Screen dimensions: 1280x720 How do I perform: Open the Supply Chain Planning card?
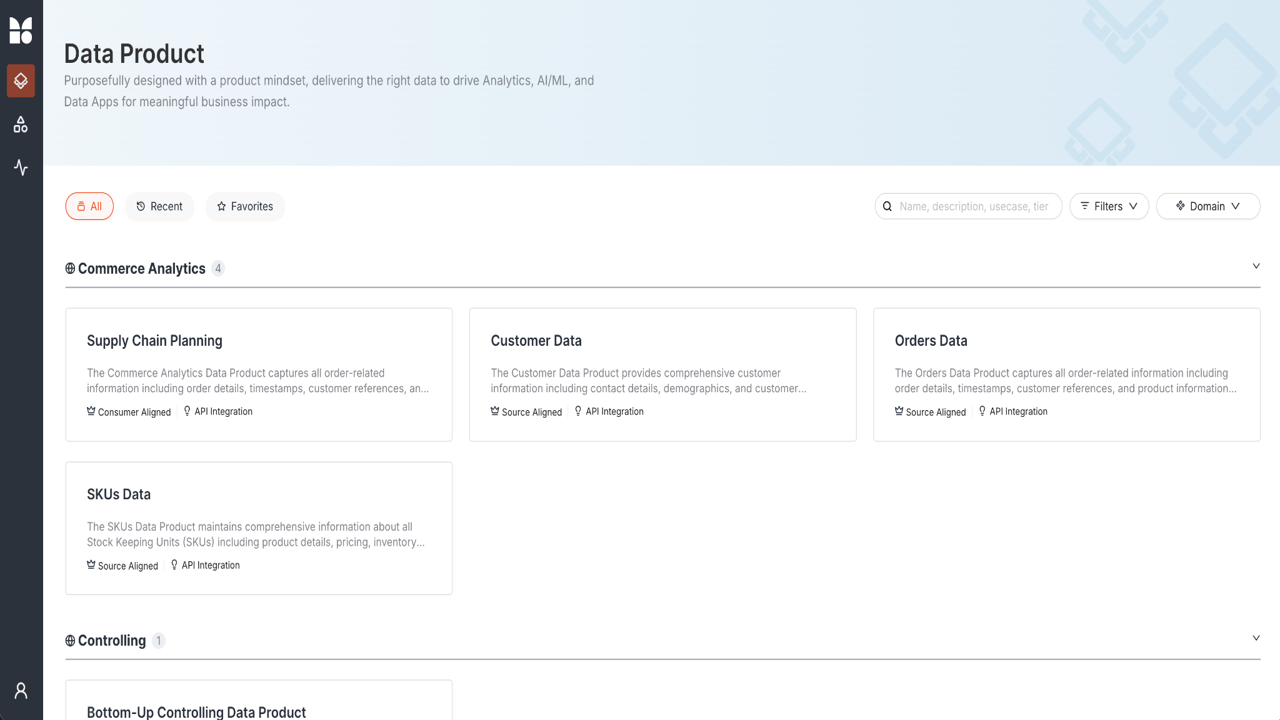pos(258,374)
